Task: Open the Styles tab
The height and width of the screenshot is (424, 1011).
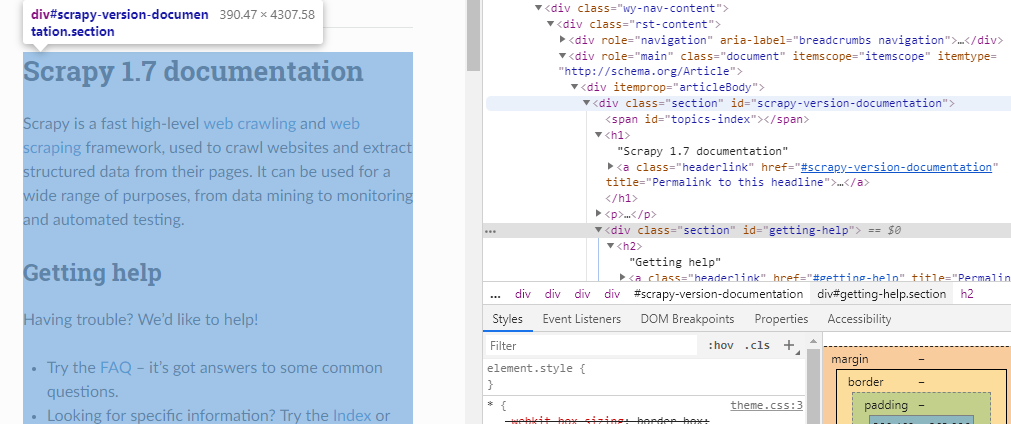Action: tap(507, 319)
